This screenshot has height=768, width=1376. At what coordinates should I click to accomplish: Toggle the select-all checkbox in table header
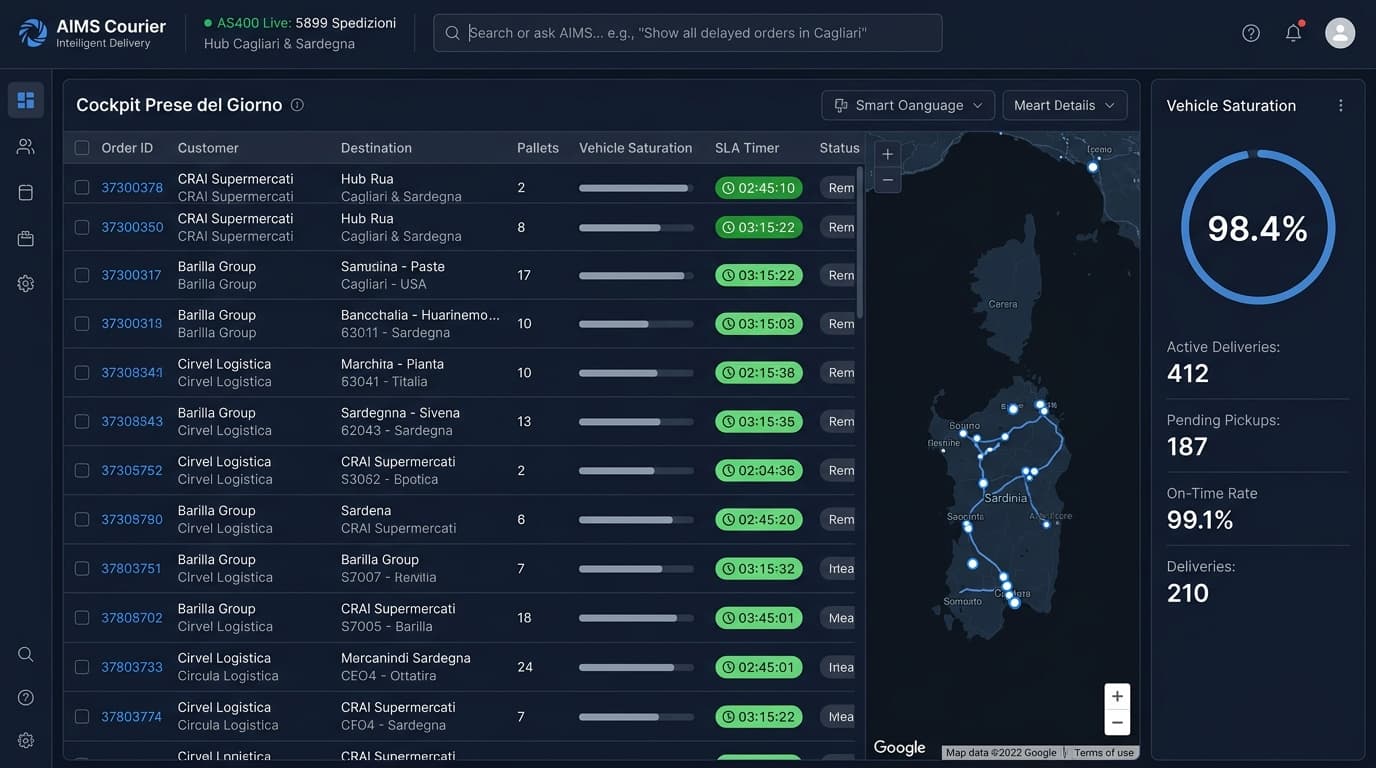[x=82, y=148]
